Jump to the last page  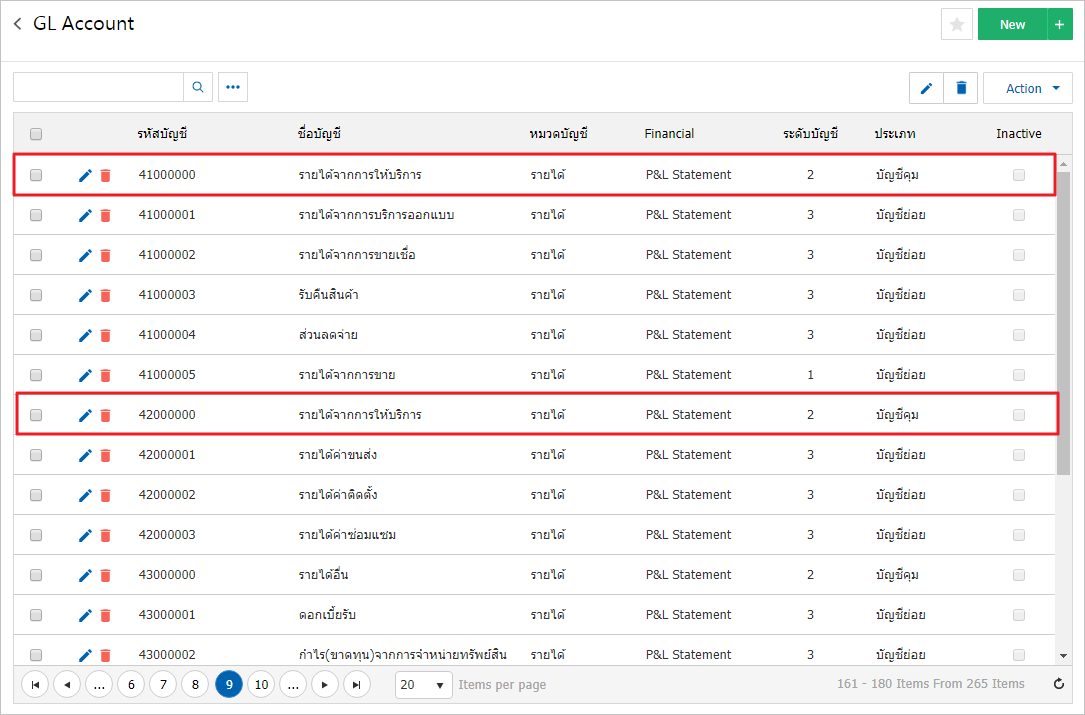point(356,685)
